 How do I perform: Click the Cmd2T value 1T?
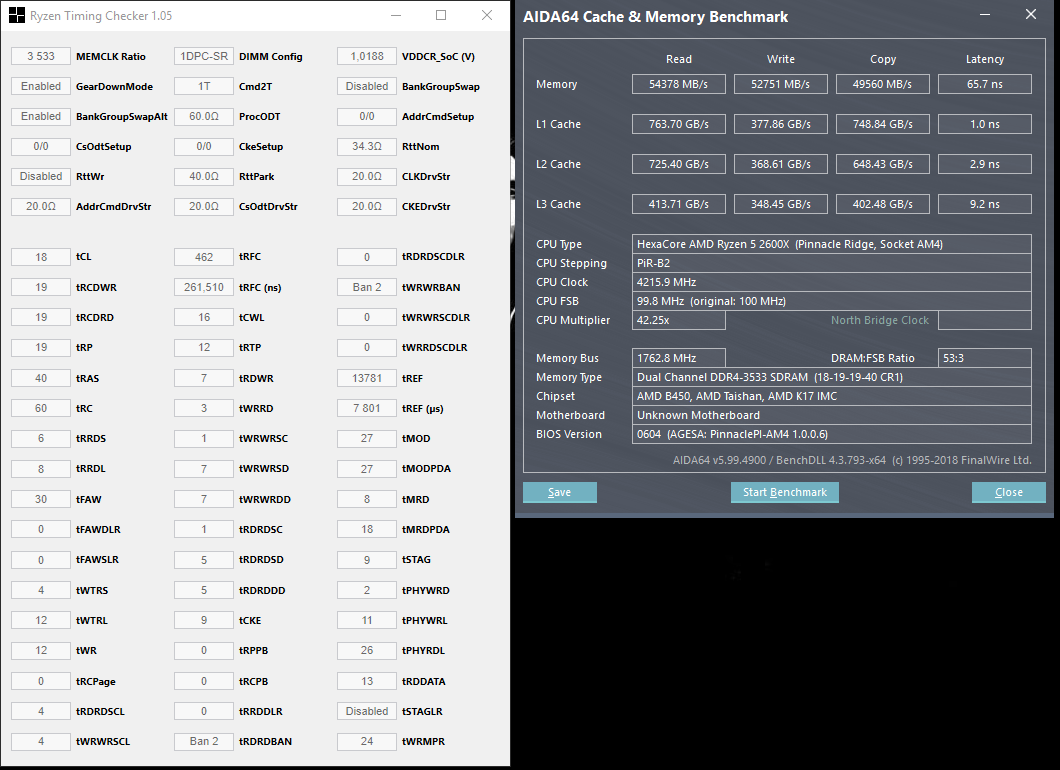click(203, 86)
